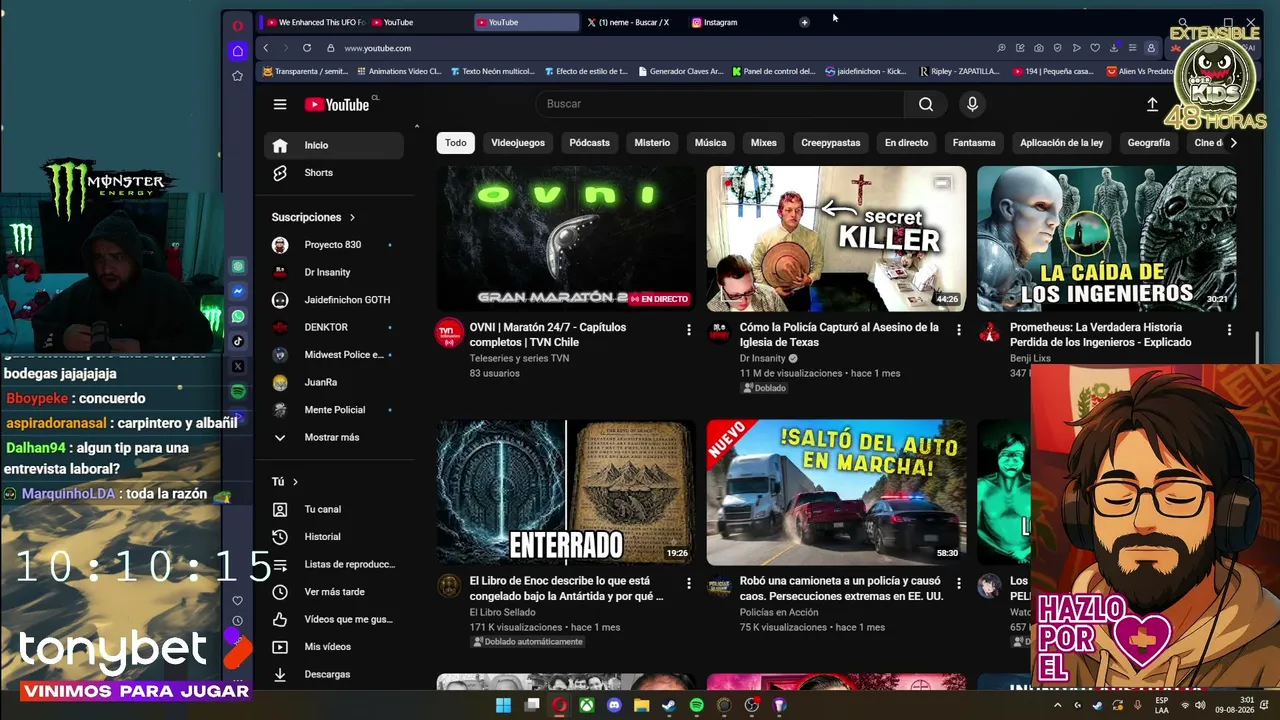
Task: Go back in the browser
Action: 266,48
